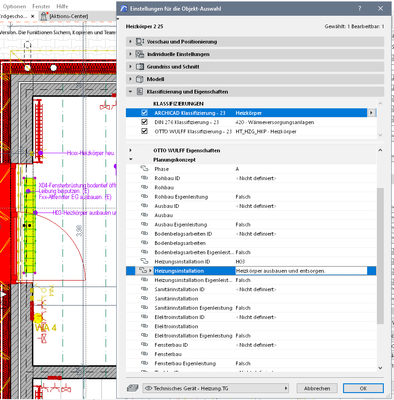The height and width of the screenshot is (400, 394).
Task: Click the link icon of the Ausbau row
Action: (144, 215)
